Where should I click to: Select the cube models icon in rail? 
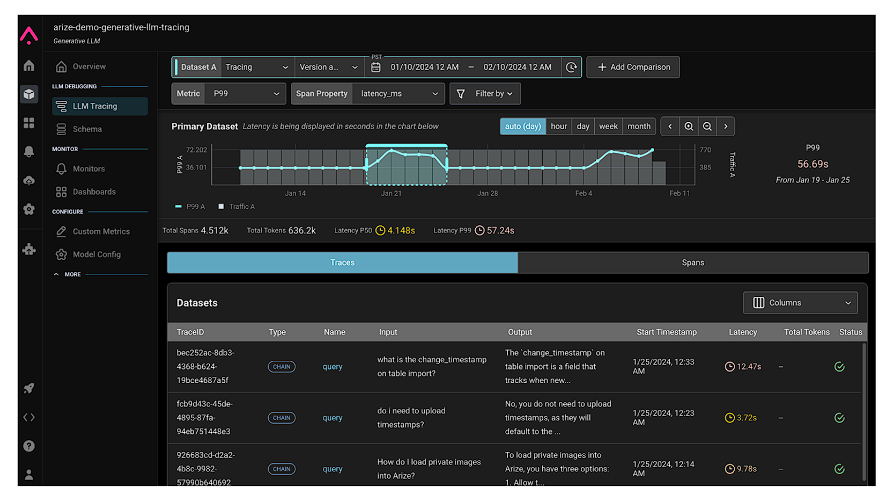click(29, 94)
